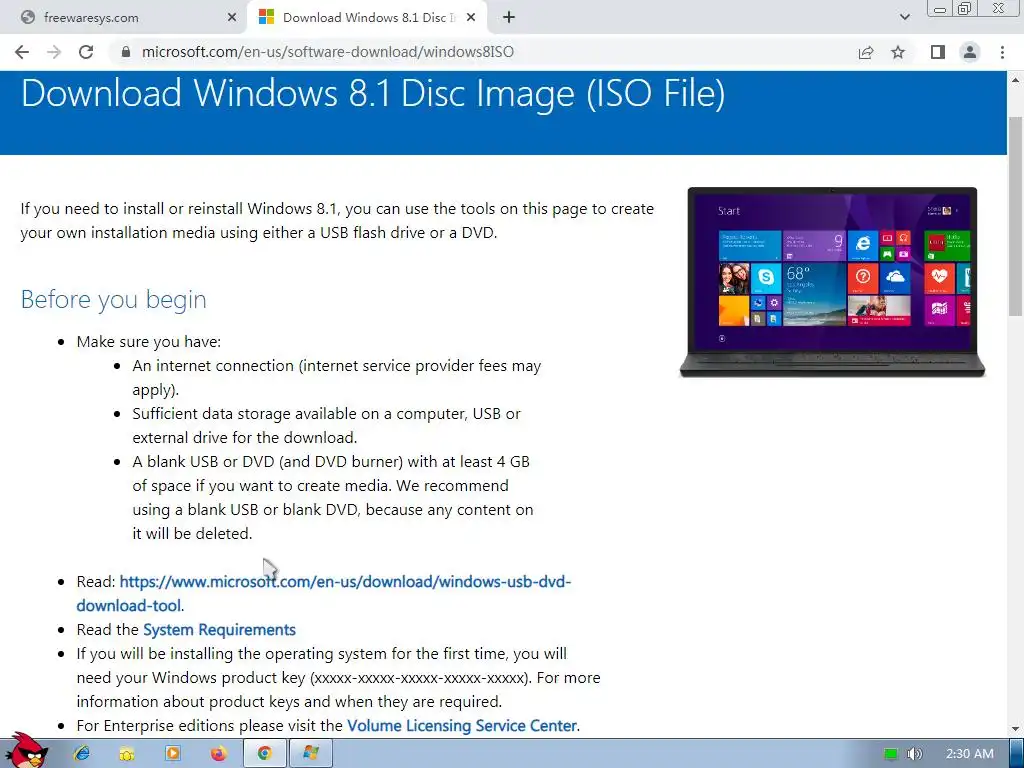
Task: Go back to the previous page
Action: (x=22, y=52)
